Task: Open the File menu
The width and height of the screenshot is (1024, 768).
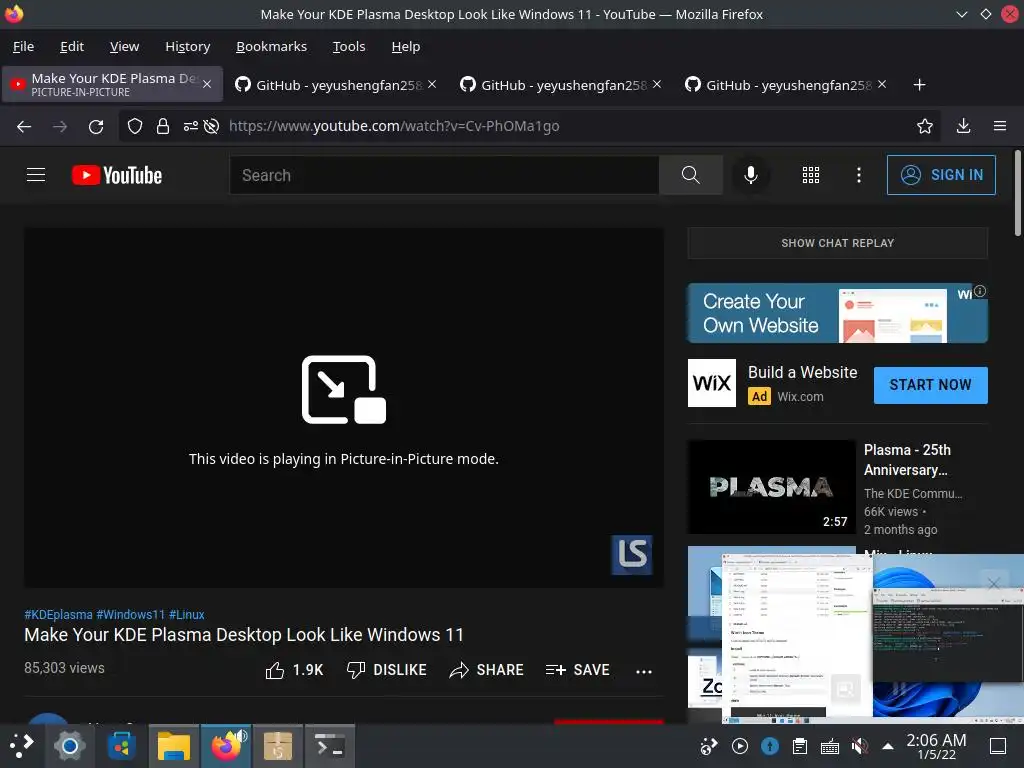Action: [24, 46]
